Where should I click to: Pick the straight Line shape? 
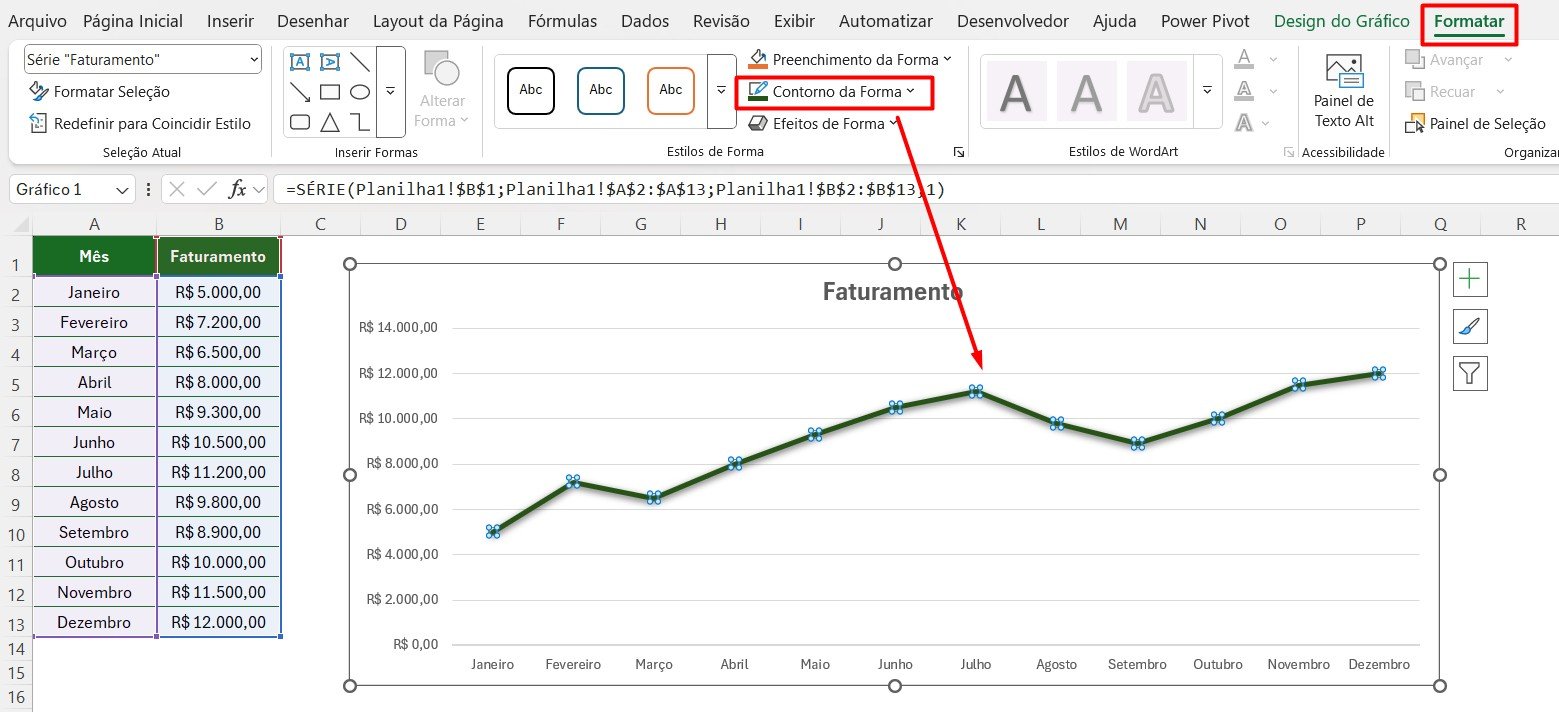(360, 61)
